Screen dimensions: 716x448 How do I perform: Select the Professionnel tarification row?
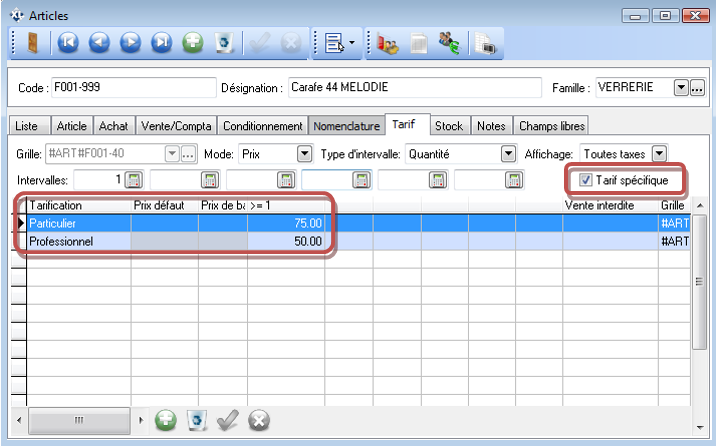point(75,241)
